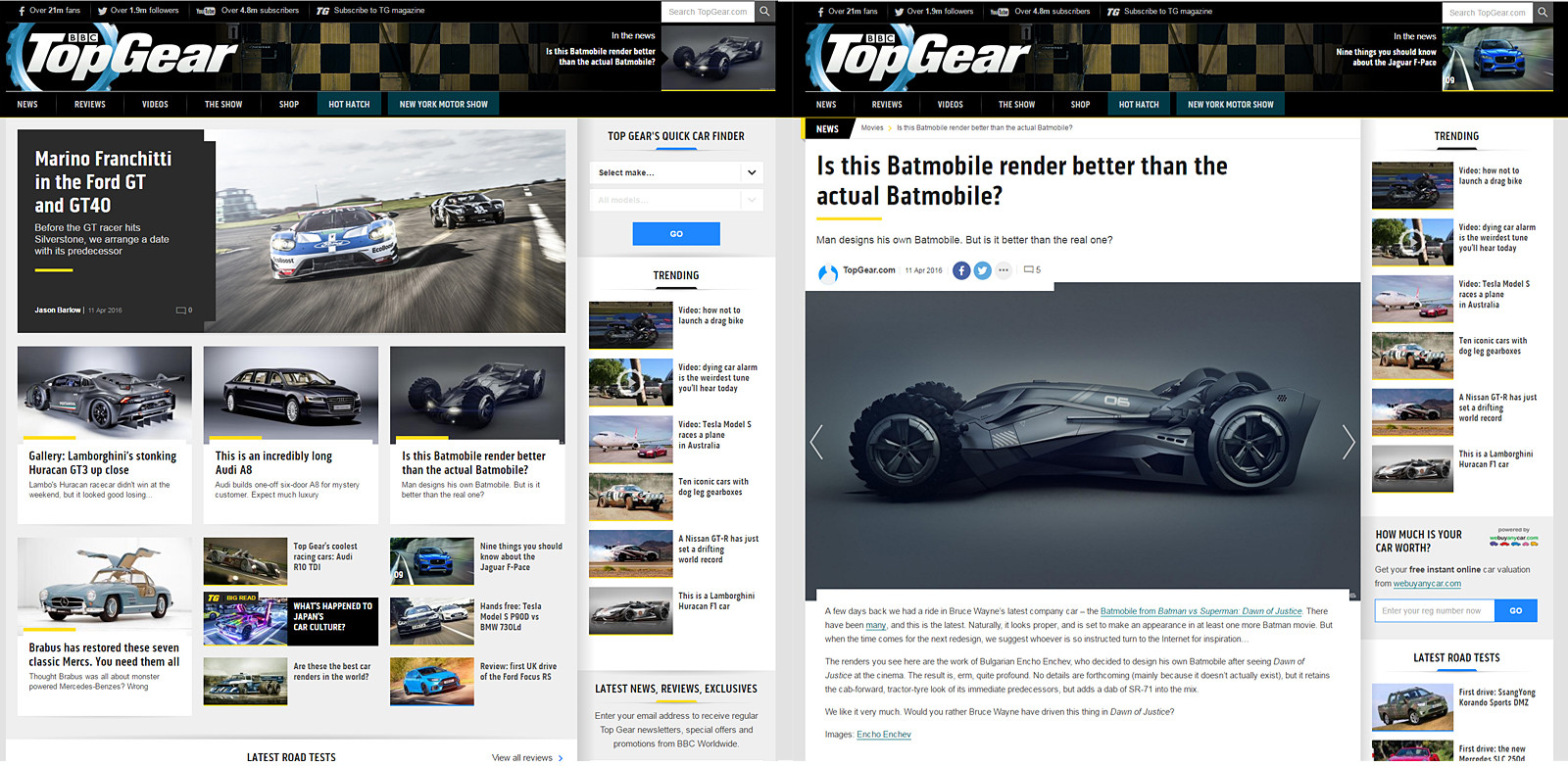Click 'Subscribe to TG magazine' in right page
This screenshot has width=1568, height=766.
click(1159, 11)
